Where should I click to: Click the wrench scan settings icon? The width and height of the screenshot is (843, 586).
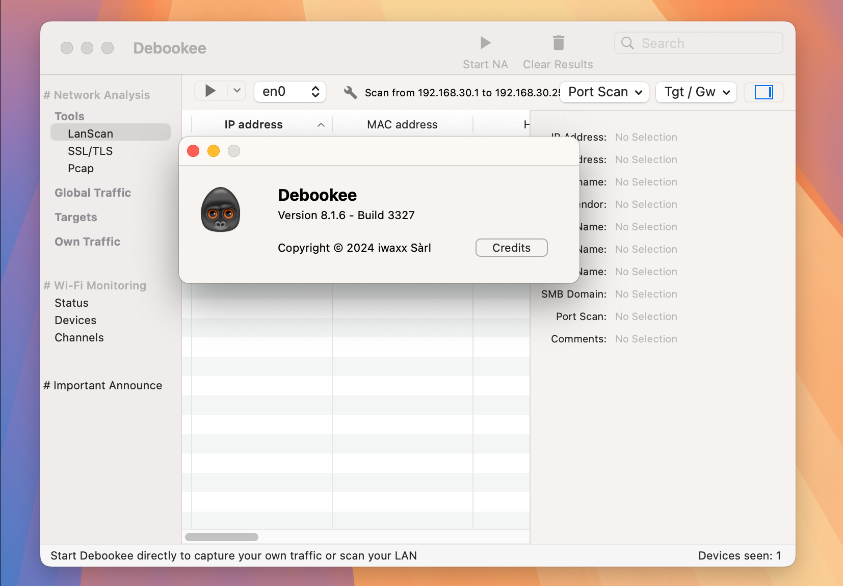350,92
